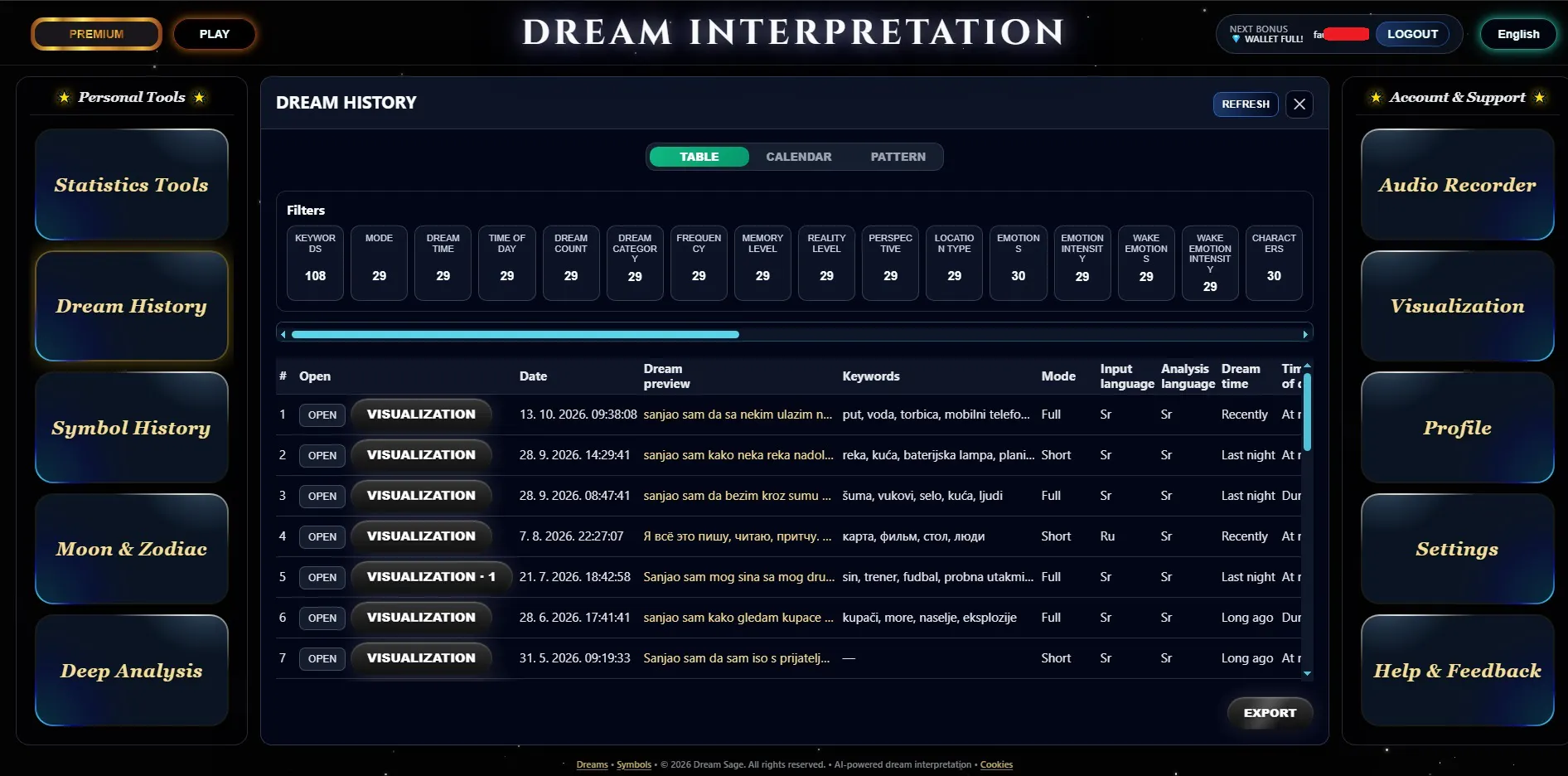Switch to the Pattern view tab
This screenshot has height=776, width=1568.
pos(898,157)
